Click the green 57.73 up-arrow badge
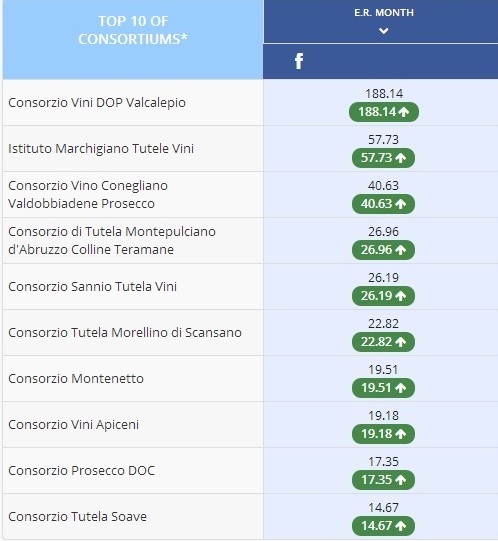The height and width of the screenshot is (541, 498). 383,158
